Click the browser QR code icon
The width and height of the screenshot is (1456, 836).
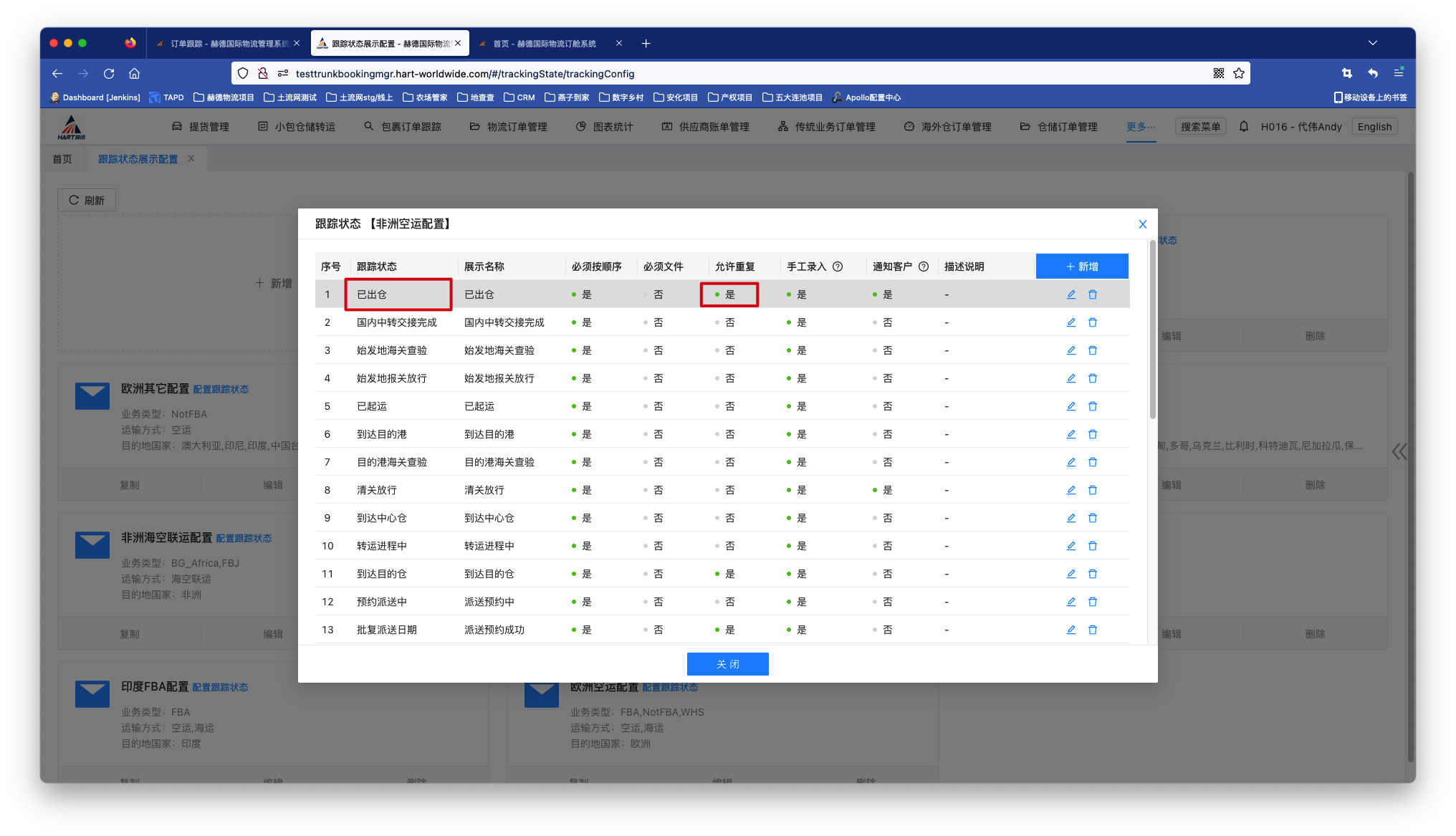1218,73
